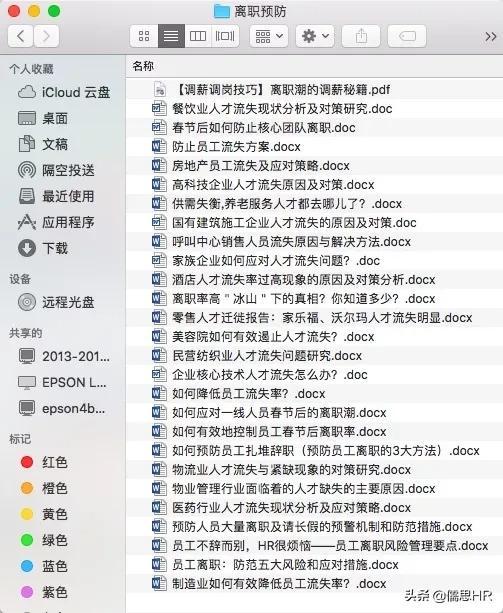Click the Share toolbar button
This screenshot has width=503, height=613.
tap(361, 36)
